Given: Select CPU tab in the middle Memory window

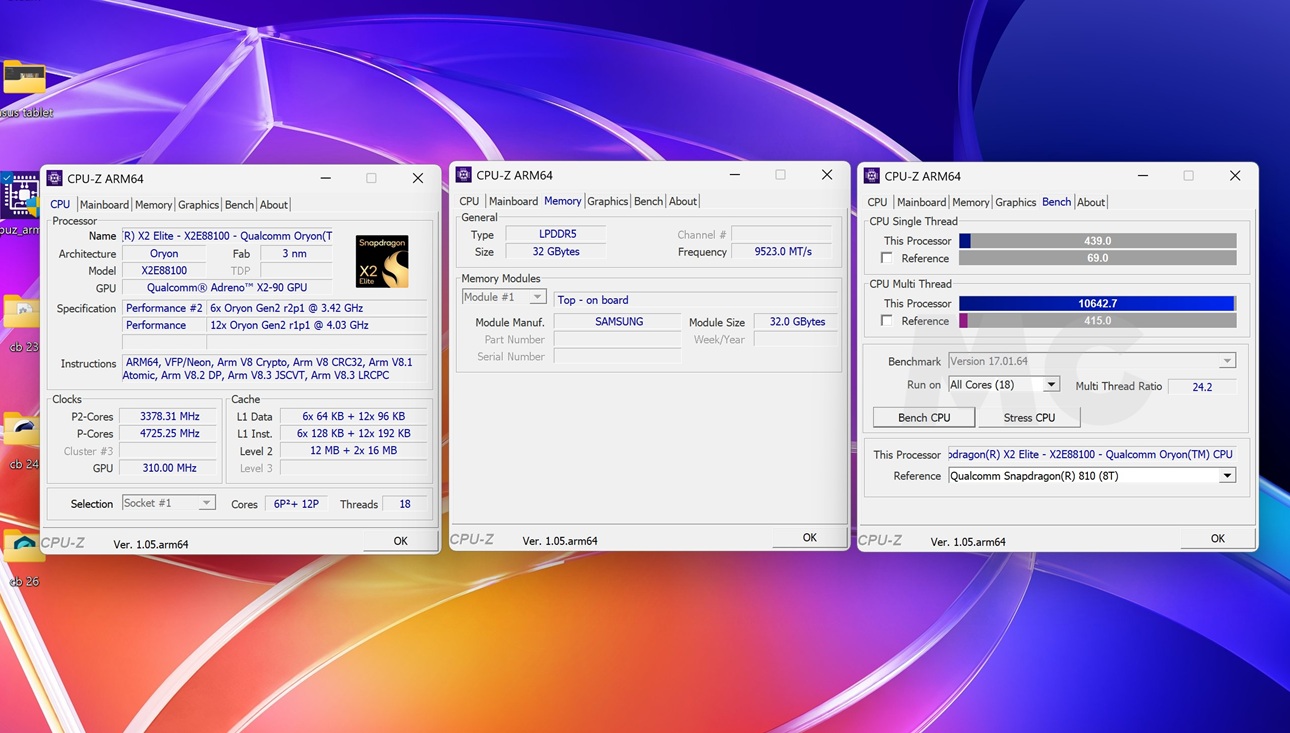Looking at the screenshot, I should [x=469, y=201].
